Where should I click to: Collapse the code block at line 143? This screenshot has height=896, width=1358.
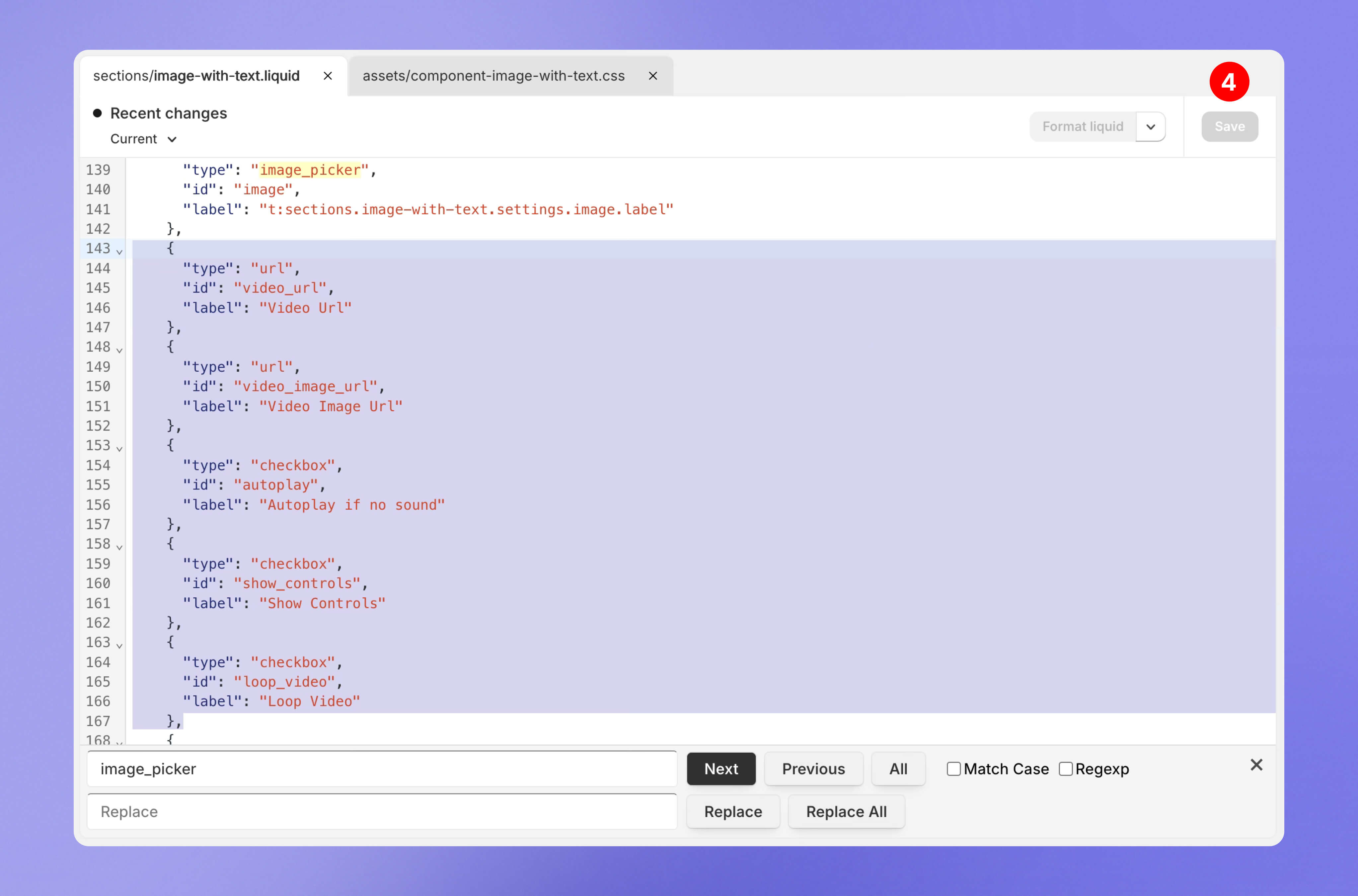(x=119, y=251)
